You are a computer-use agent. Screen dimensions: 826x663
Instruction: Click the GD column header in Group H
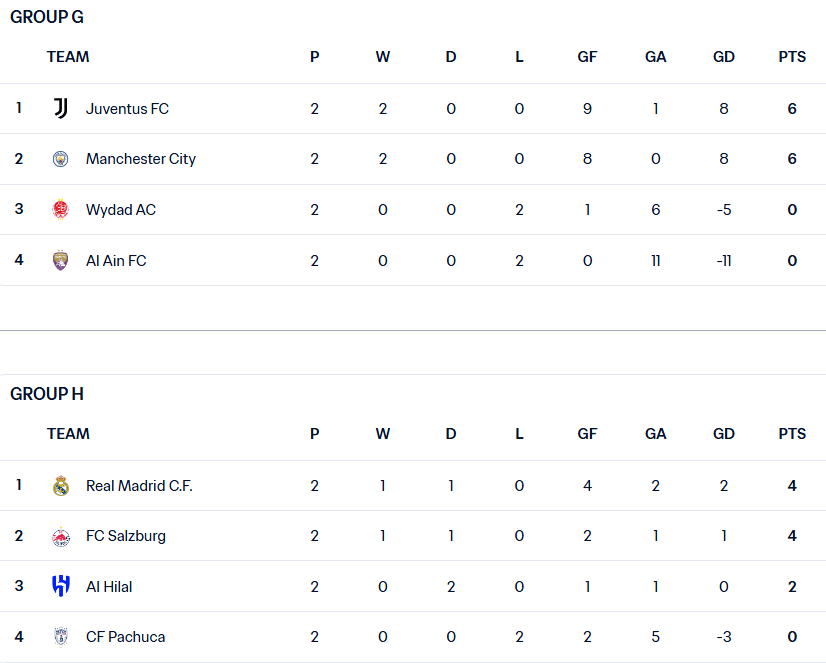pos(724,434)
